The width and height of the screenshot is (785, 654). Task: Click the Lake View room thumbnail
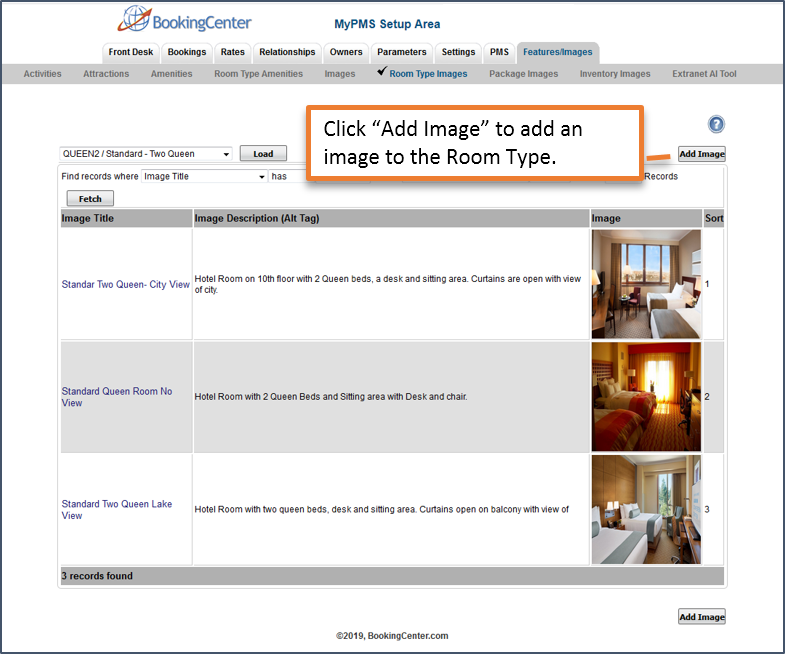(x=646, y=509)
